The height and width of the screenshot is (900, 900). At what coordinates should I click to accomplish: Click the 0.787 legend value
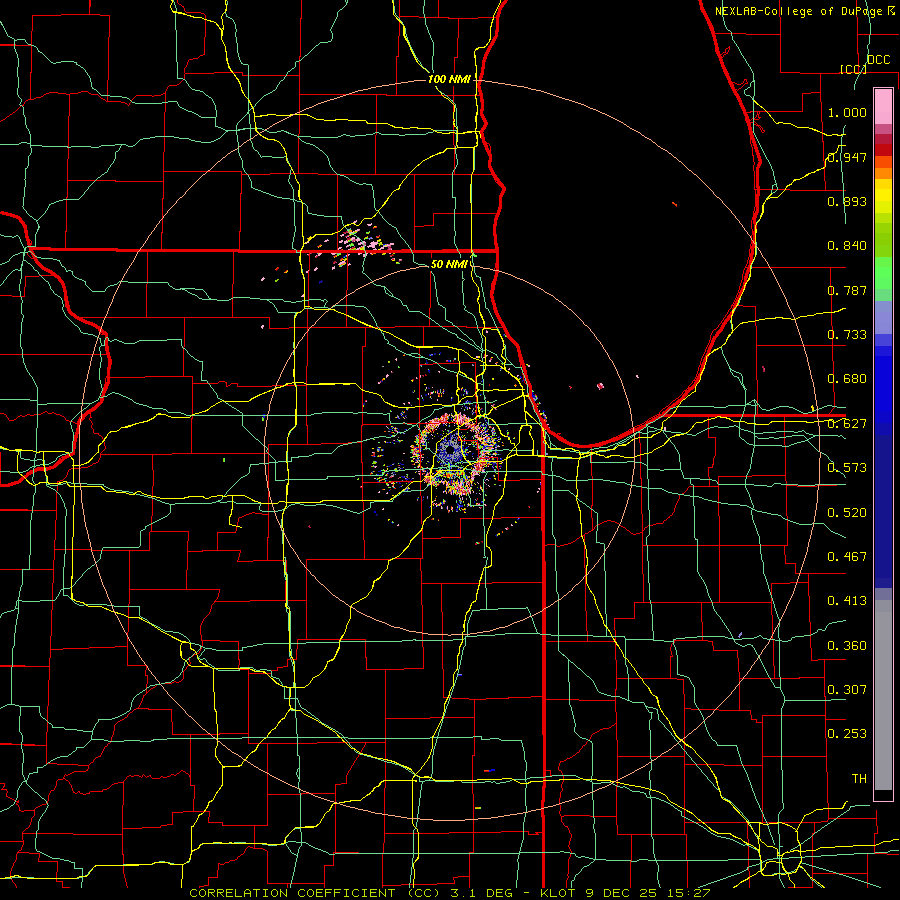(847, 290)
